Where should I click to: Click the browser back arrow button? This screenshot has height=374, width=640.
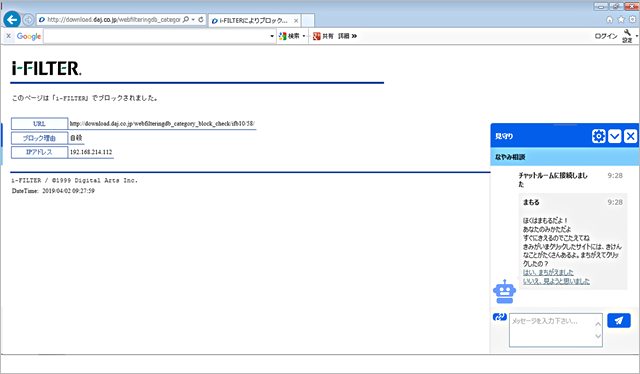click(x=12, y=19)
